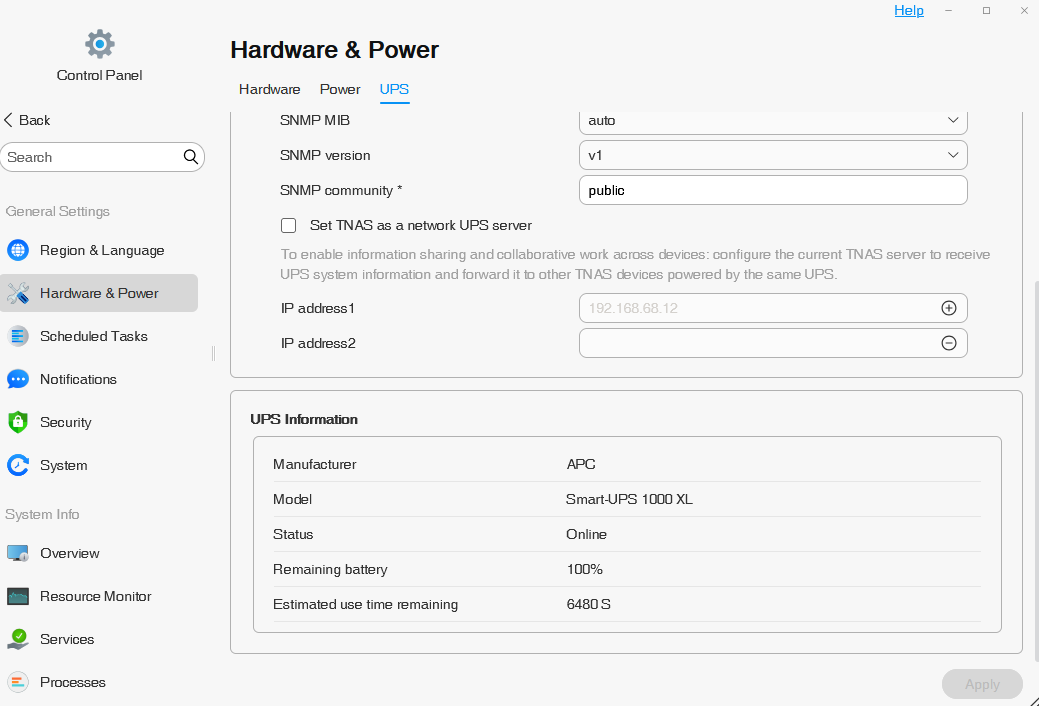Click the Control Panel gear icon
Viewport: 1039px width, 706px height.
tap(99, 44)
